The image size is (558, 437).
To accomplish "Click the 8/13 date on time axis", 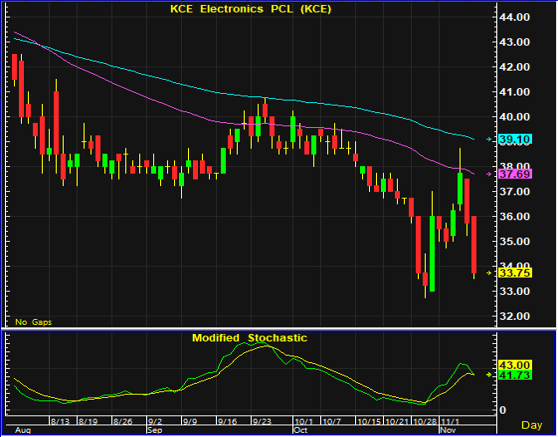I will [60, 422].
